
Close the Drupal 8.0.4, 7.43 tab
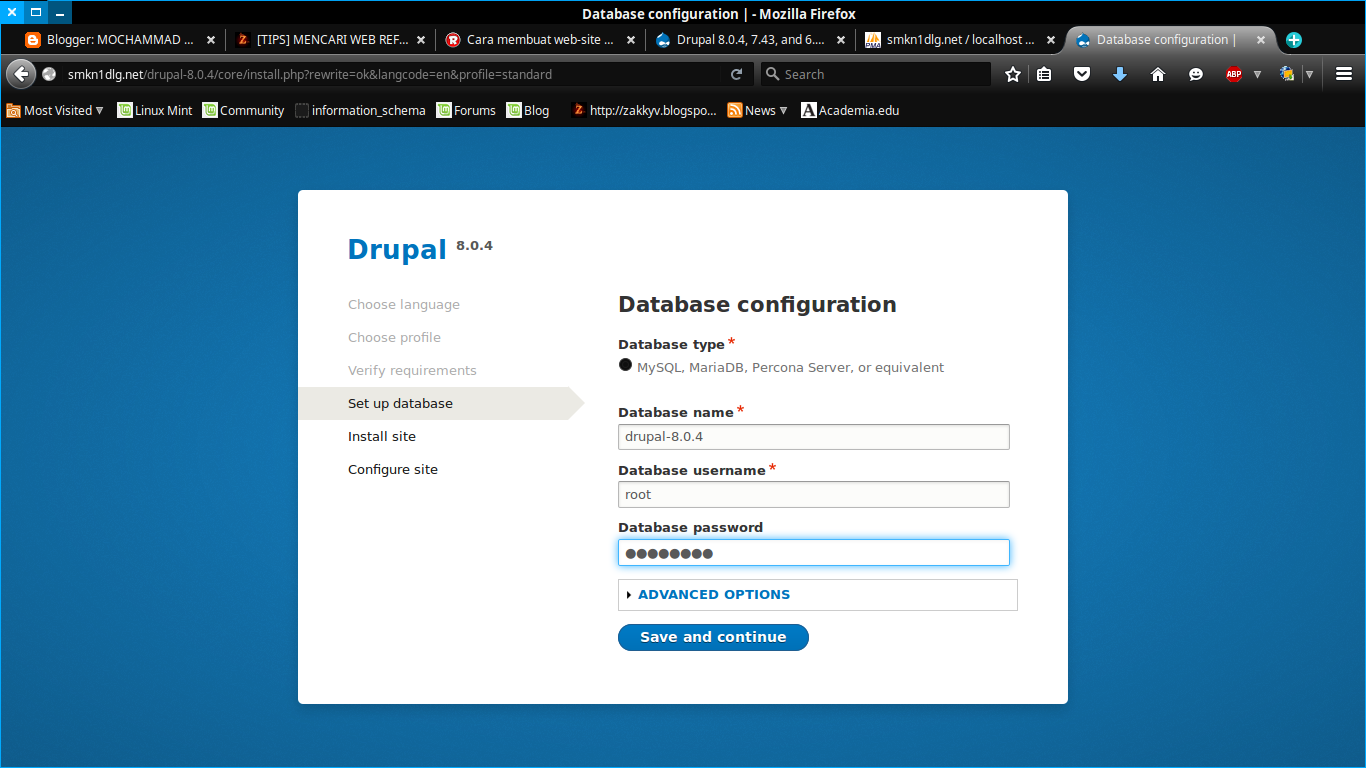click(x=841, y=40)
